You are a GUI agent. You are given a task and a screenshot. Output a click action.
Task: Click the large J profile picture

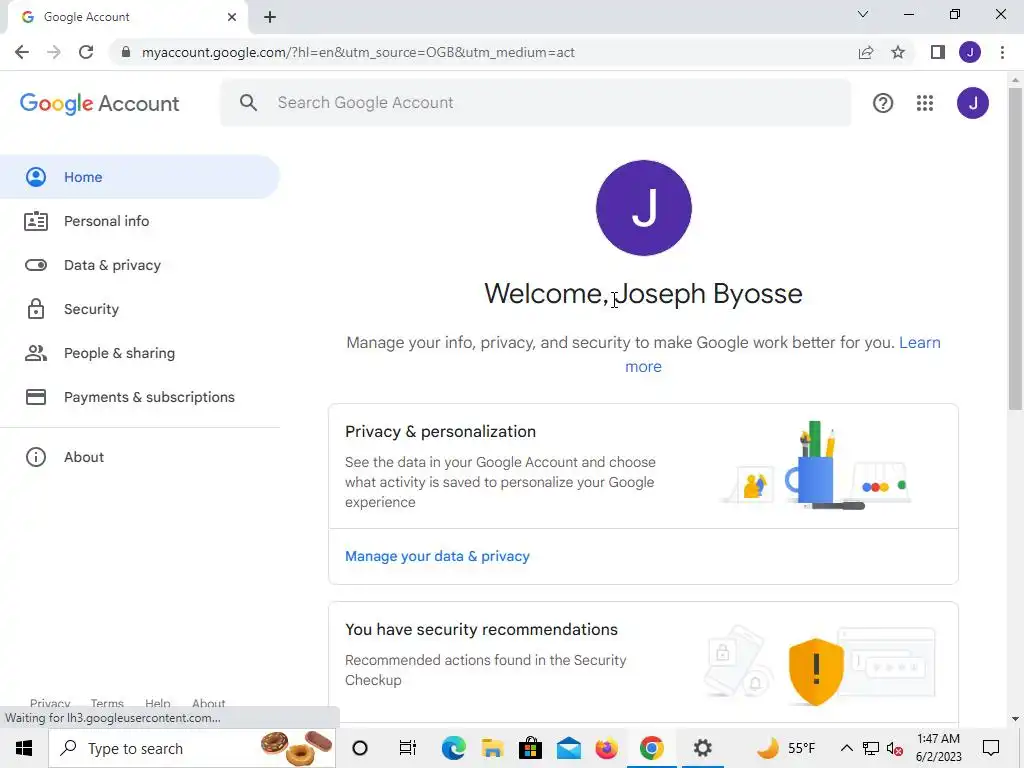point(643,208)
